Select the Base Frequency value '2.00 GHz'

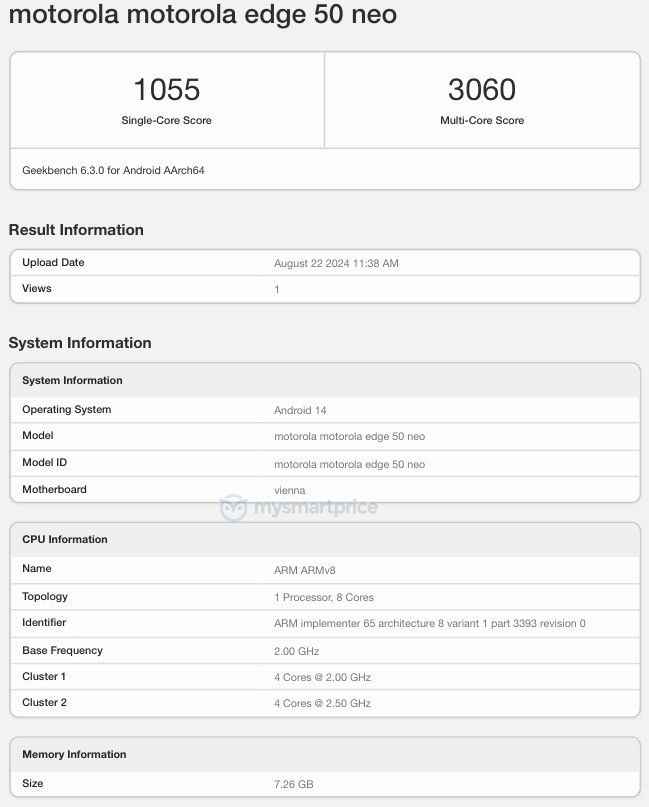(296, 652)
